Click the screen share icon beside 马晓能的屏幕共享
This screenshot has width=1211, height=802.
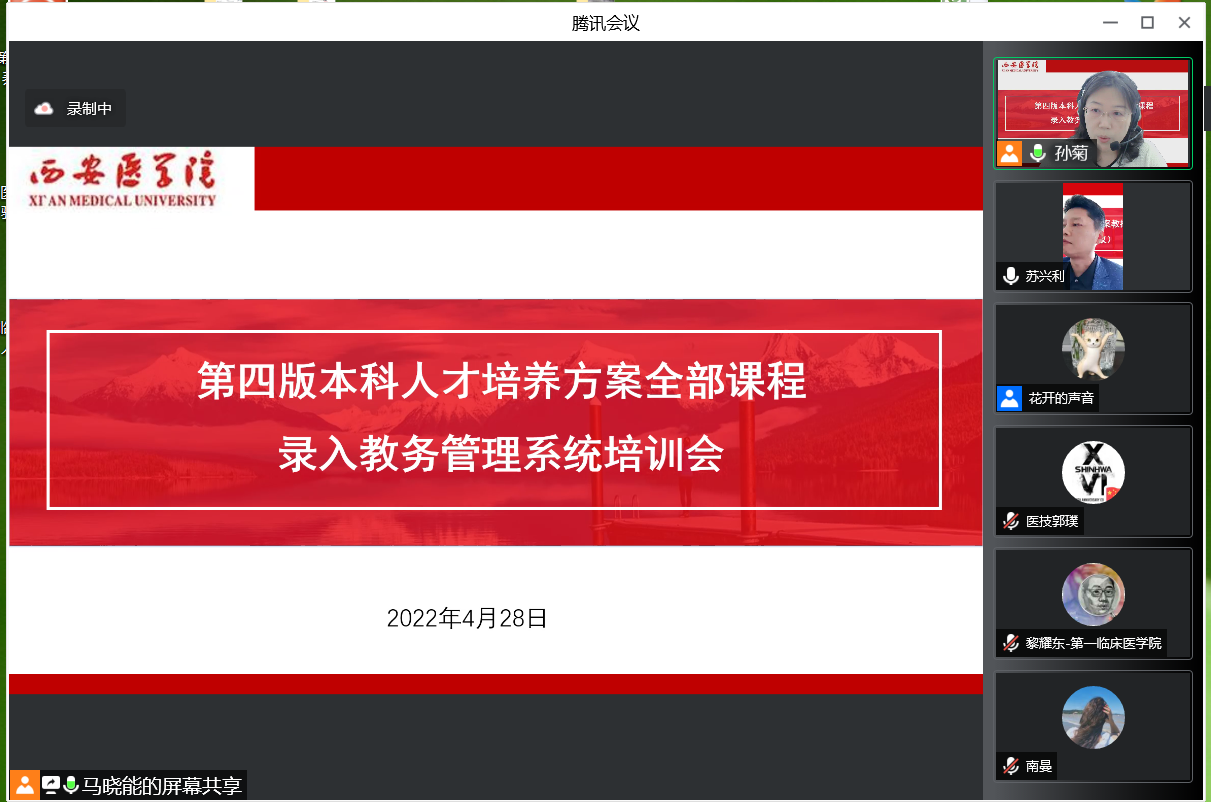point(50,785)
